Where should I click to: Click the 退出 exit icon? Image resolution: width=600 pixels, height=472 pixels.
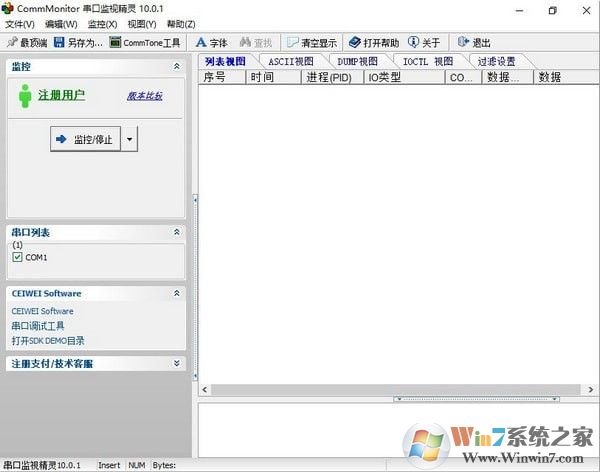click(x=462, y=42)
